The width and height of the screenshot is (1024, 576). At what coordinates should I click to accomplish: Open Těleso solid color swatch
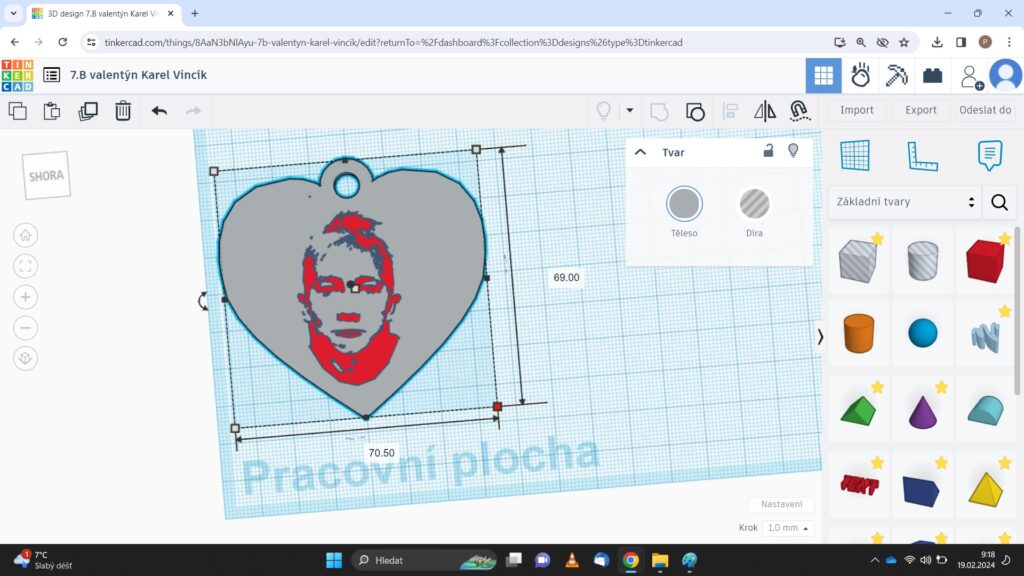(x=684, y=204)
